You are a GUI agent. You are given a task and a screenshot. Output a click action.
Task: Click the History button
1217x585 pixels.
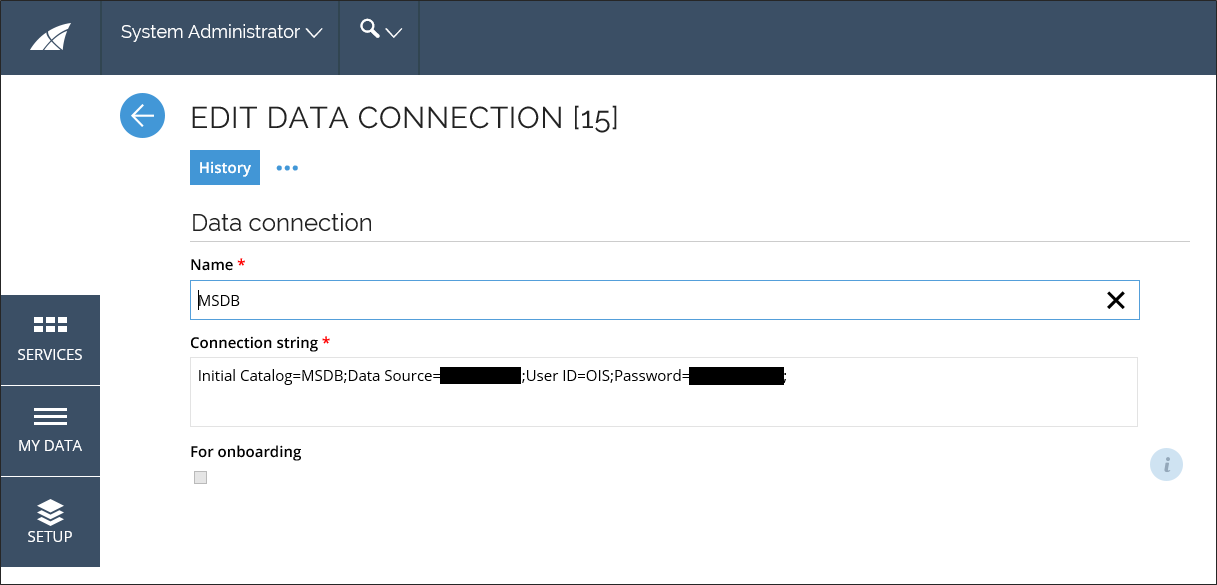click(225, 168)
